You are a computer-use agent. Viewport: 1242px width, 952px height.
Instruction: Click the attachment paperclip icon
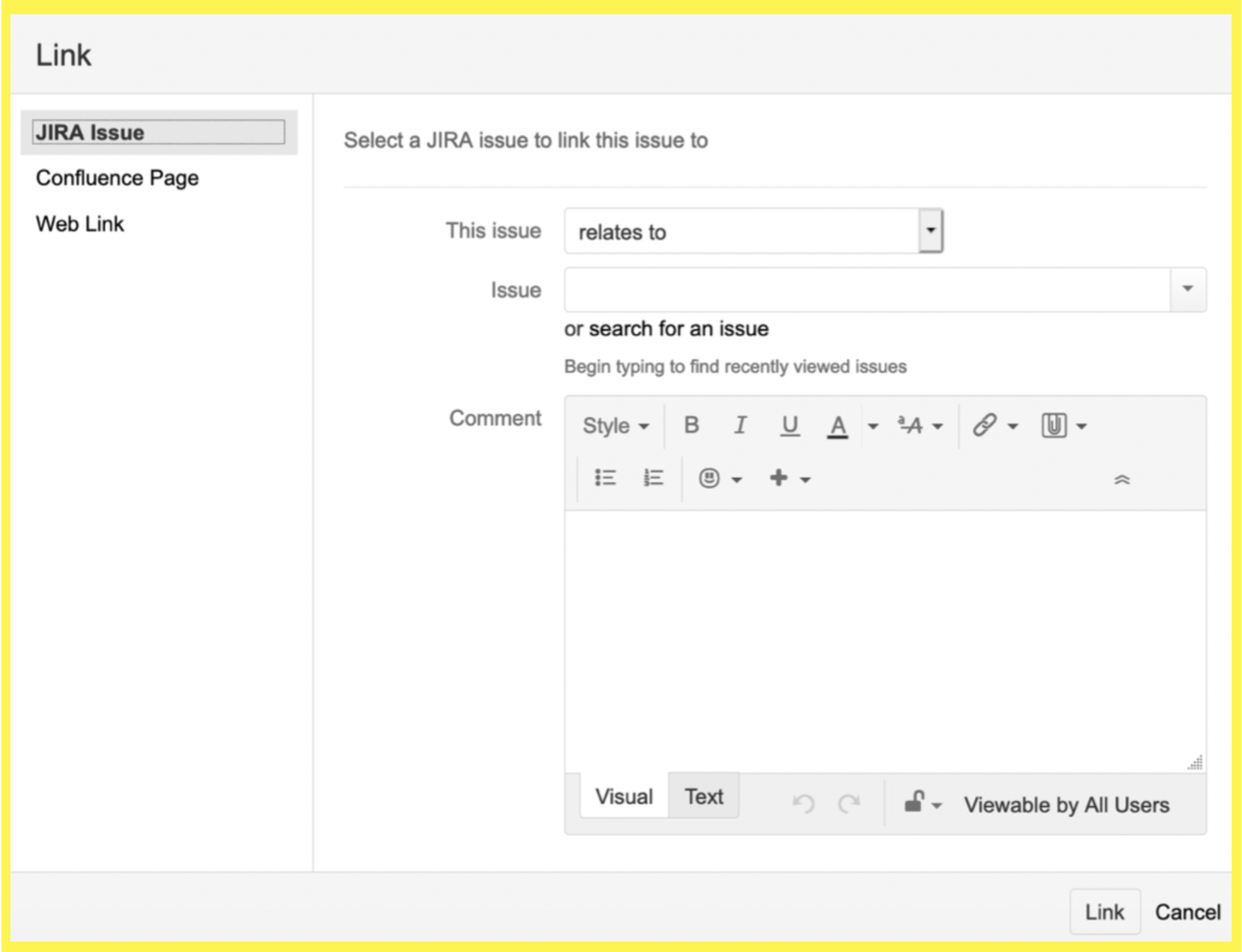click(1054, 425)
